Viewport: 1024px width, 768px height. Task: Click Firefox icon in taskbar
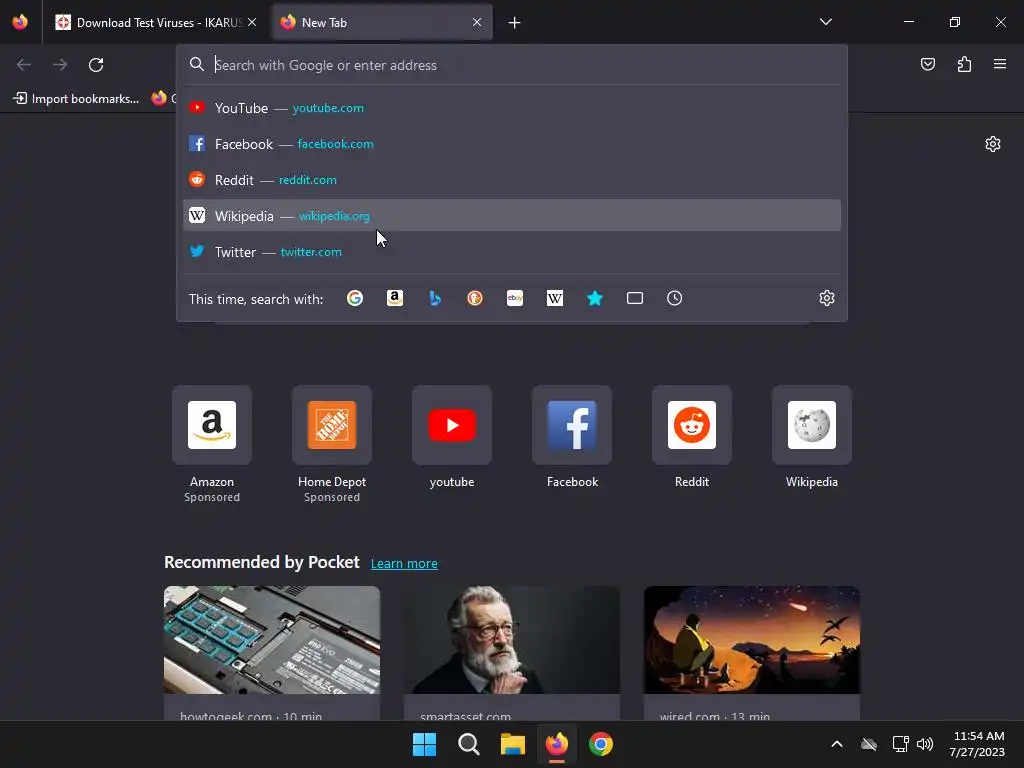556,744
